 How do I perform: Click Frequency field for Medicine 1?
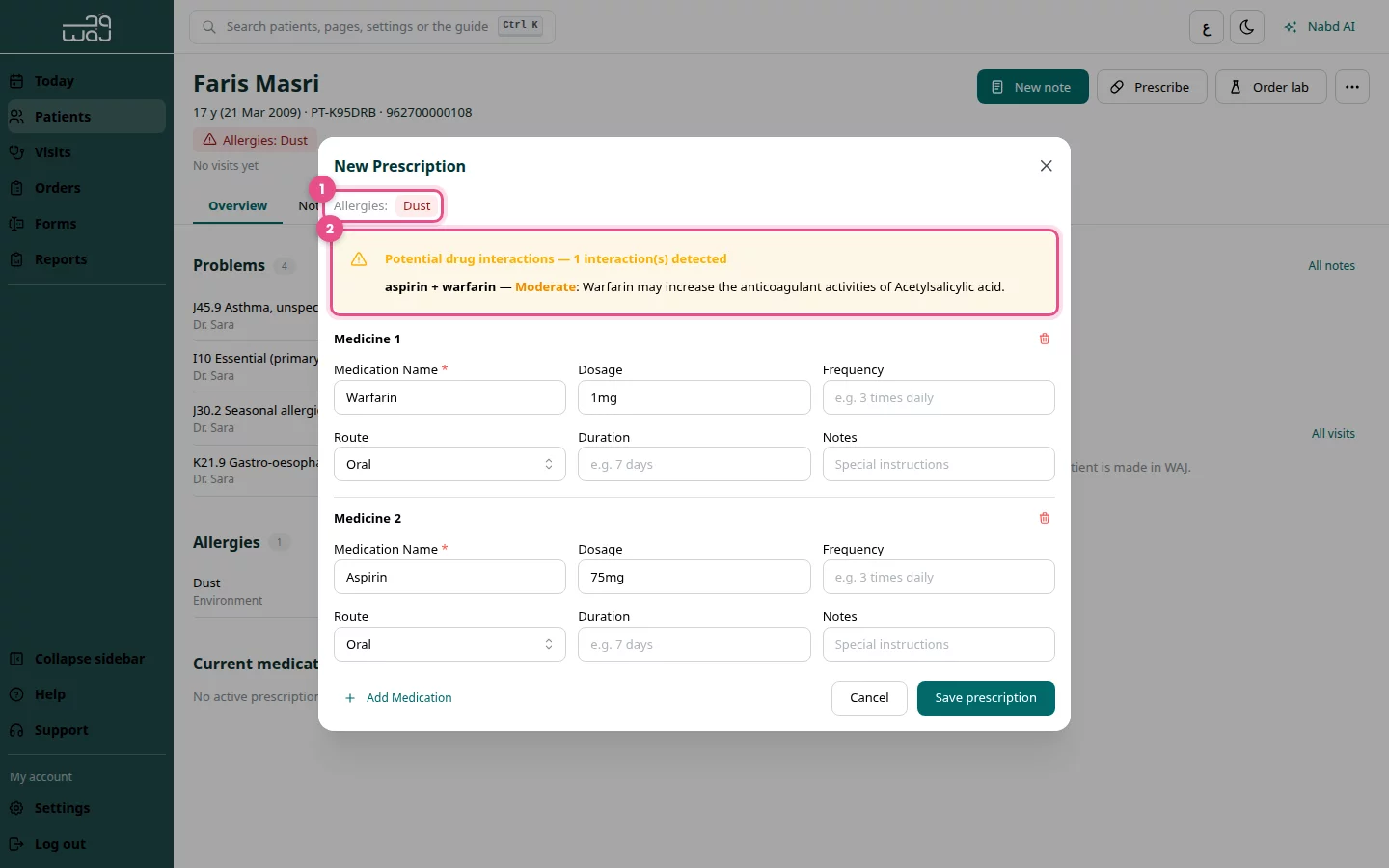(x=939, y=397)
